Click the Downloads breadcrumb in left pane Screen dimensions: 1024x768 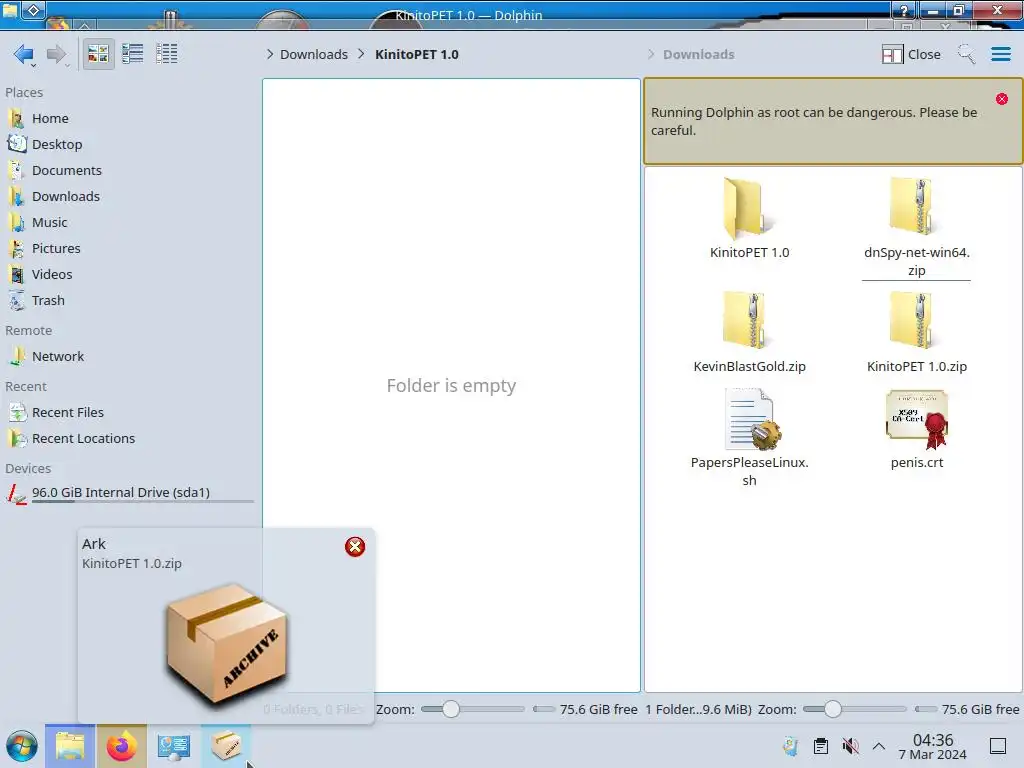[x=313, y=54]
